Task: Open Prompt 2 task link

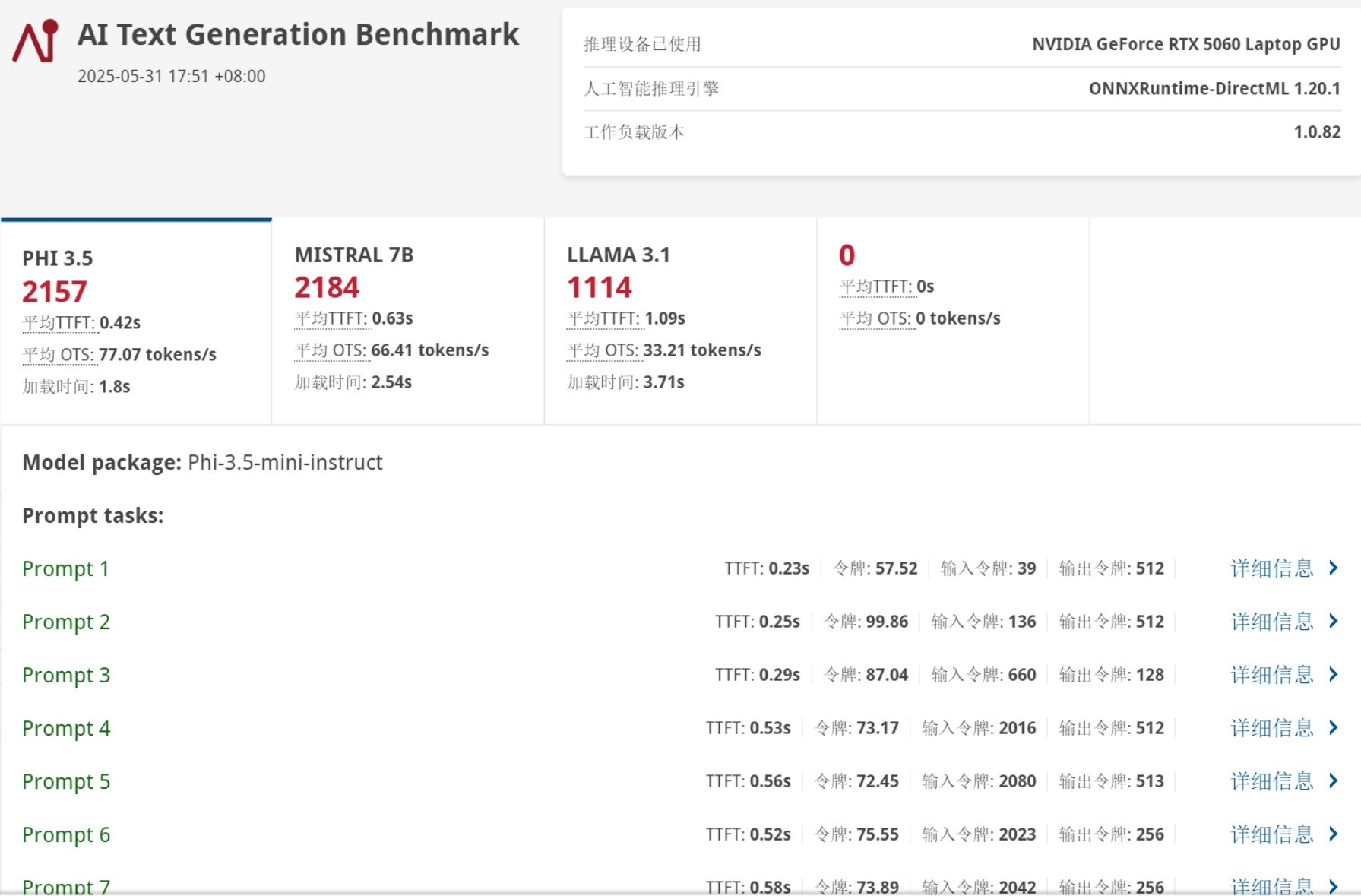Action: (66, 622)
